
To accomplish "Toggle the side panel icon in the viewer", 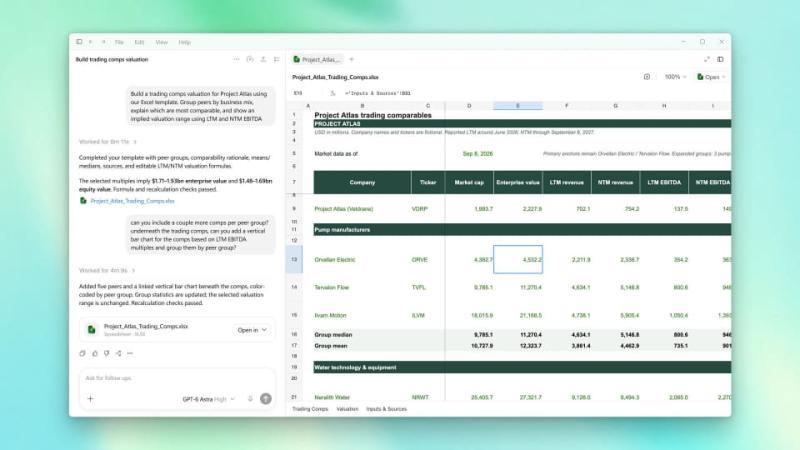I will pyautogui.click(x=720, y=59).
